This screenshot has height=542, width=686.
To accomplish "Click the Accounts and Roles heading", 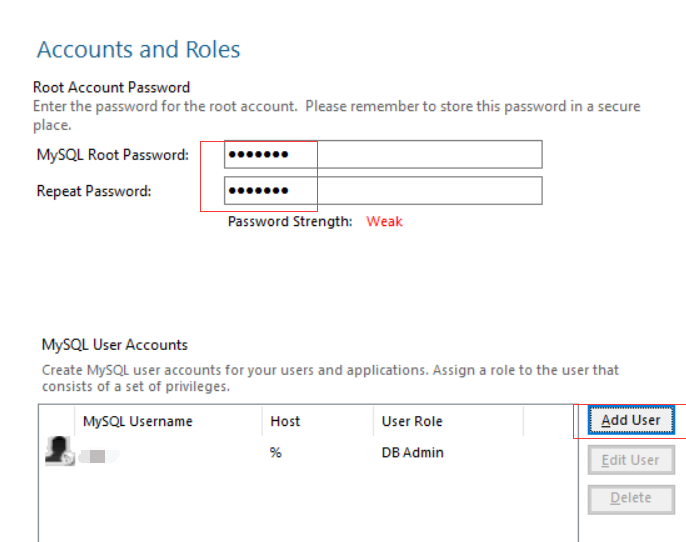I will [x=139, y=49].
